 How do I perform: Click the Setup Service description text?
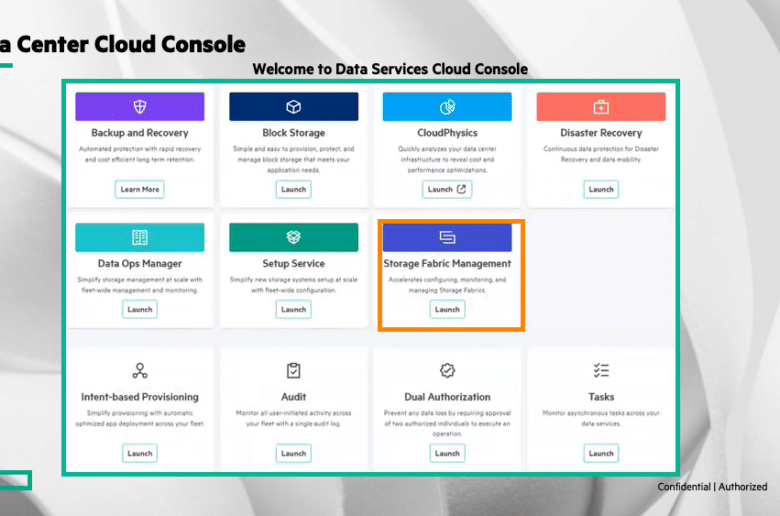(x=293, y=285)
